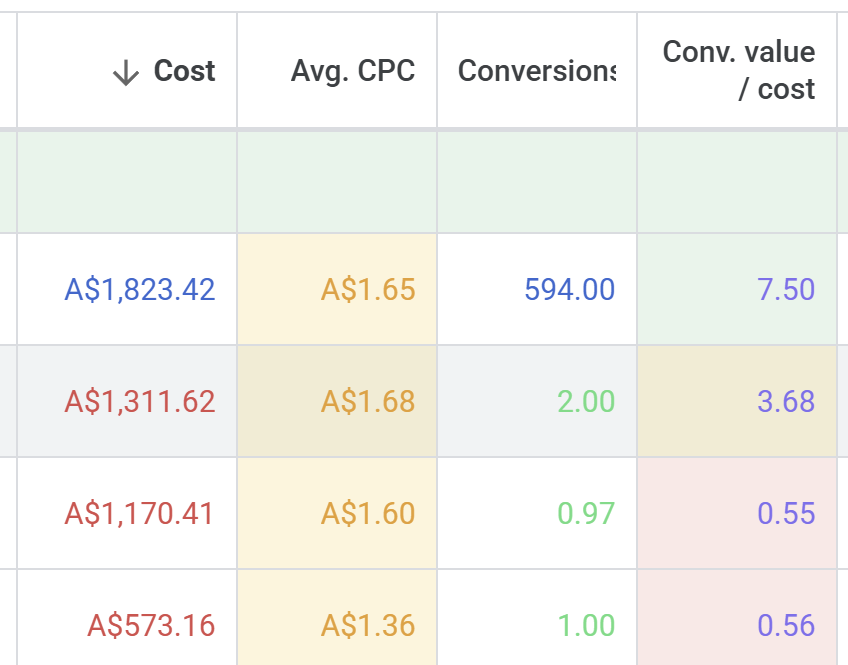The width and height of the screenshot is (848, 665).
Task: Select the cost value A$1,311.62
Action: click(x=140, y=402)
